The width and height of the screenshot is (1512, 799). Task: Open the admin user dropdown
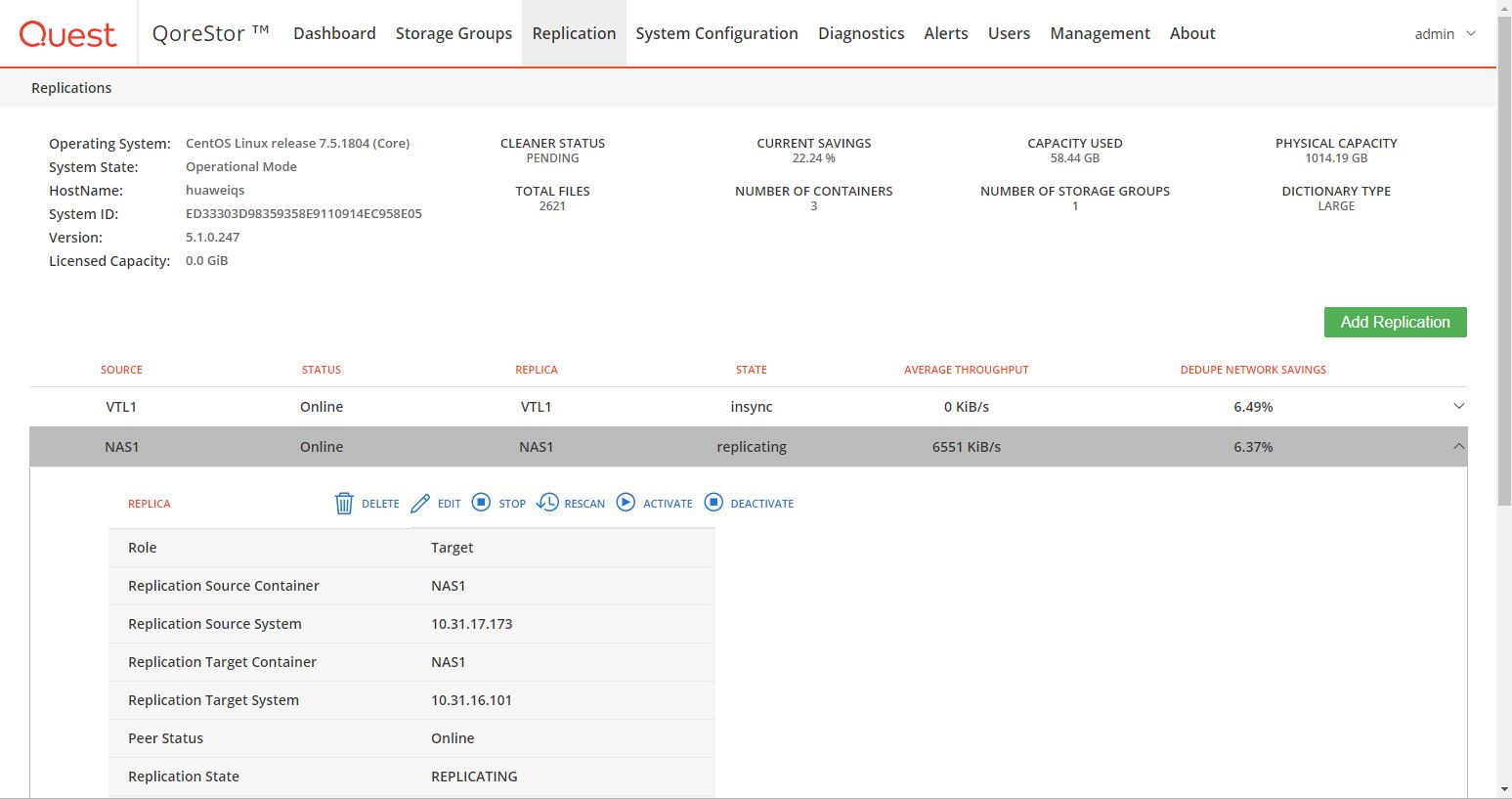pos(1445,34)
